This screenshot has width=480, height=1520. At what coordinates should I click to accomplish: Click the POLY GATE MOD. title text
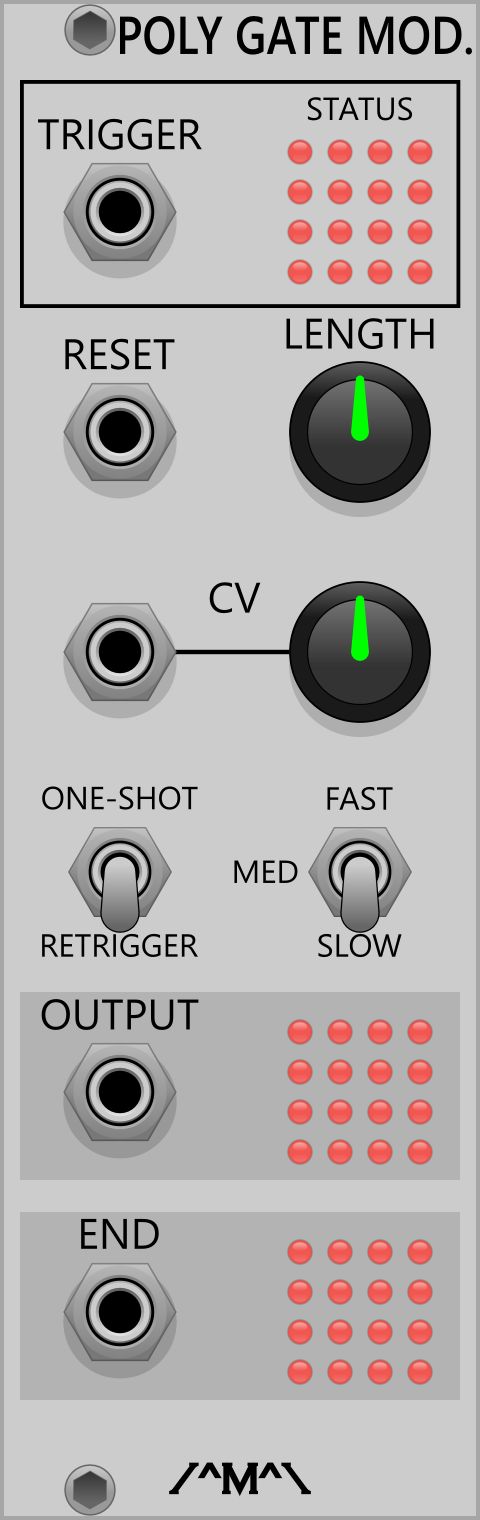point(295,38)
